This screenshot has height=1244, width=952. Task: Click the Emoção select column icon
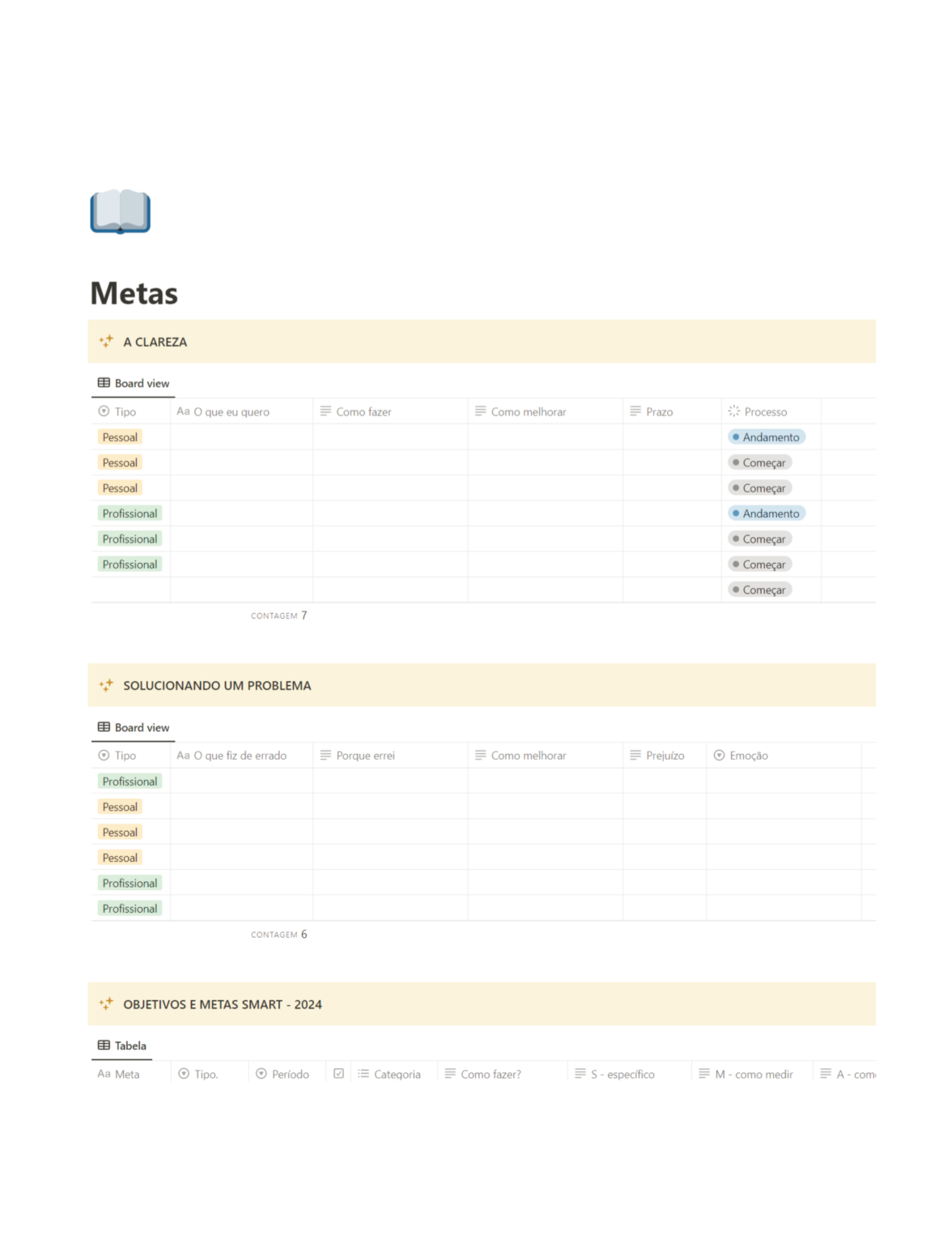[719, 756]
